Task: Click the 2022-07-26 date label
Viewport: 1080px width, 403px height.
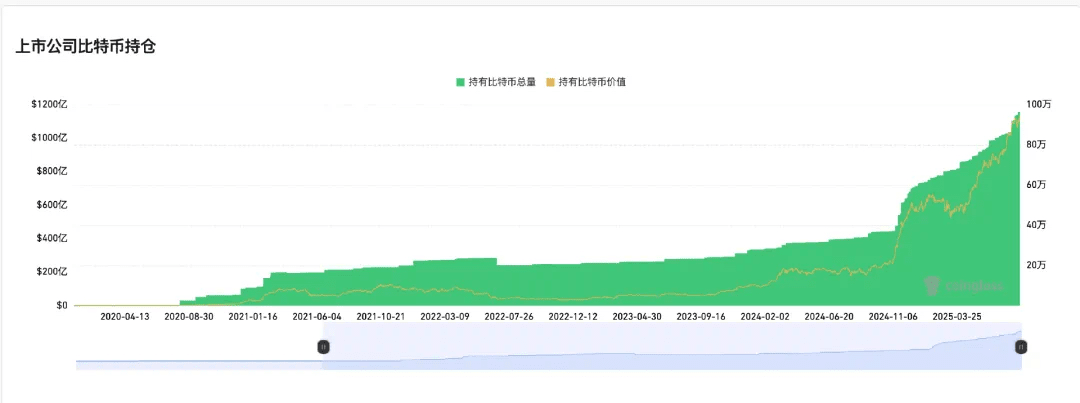Action: point(509,316)
